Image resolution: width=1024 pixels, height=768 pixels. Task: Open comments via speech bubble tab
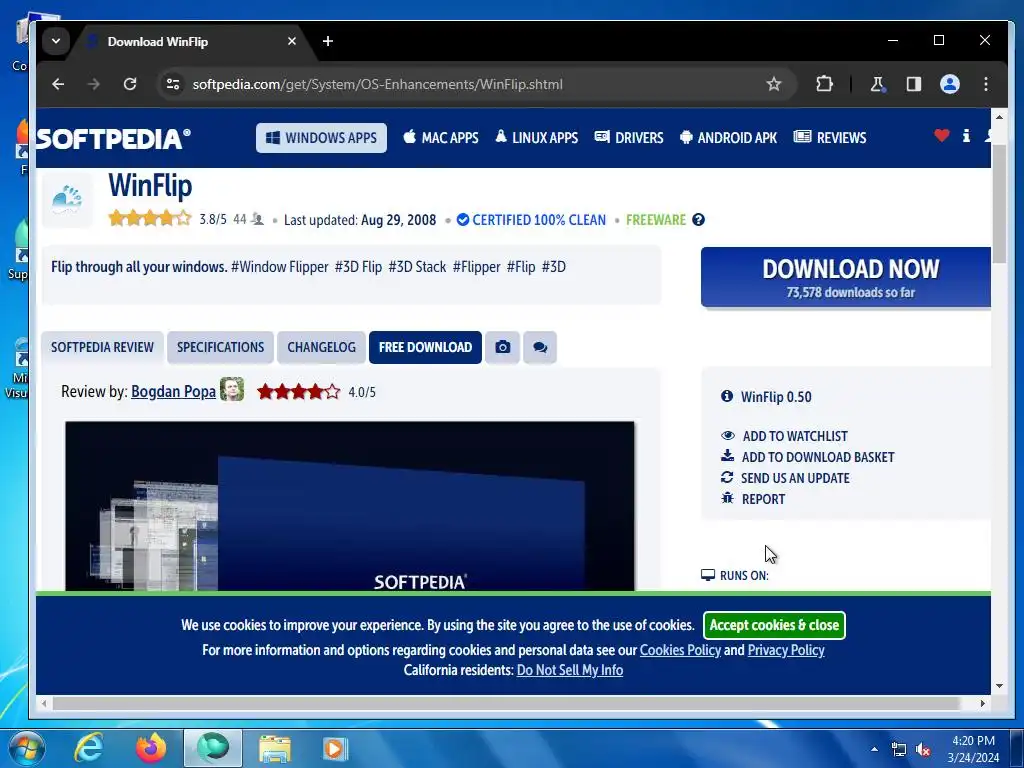click(x=540, y=347)
